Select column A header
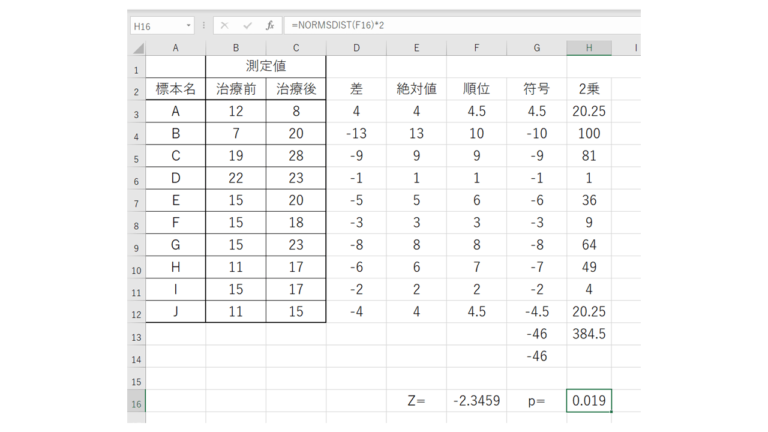 (x=176, y=48)
